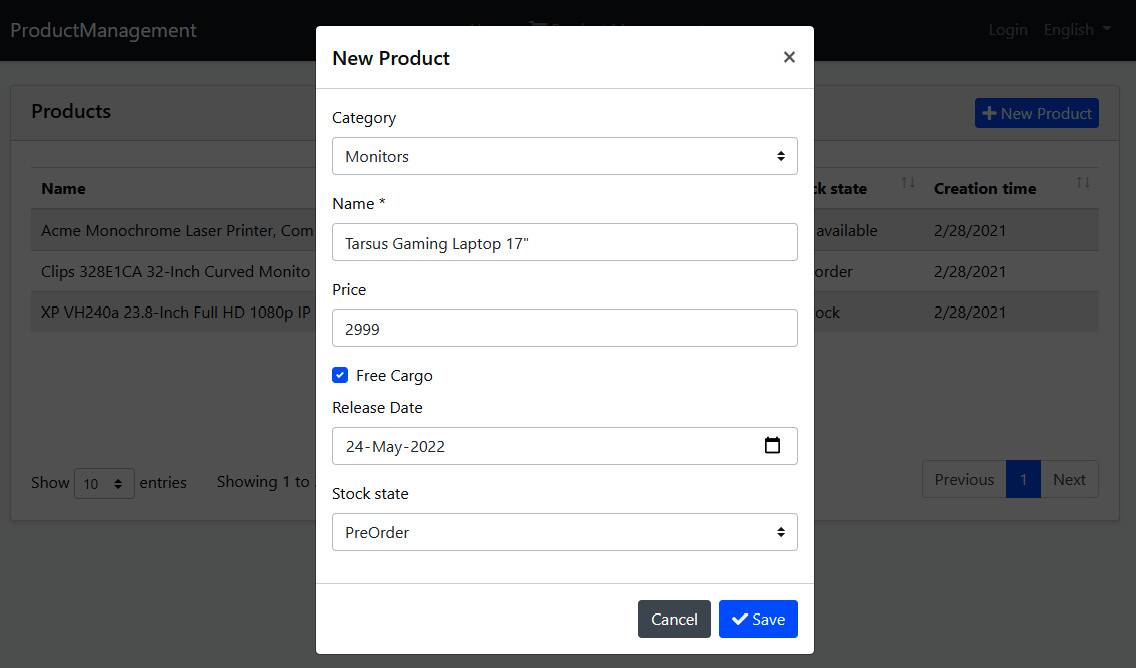Go to the Next page
This screenshot has height=668, width=1136.
[1069, 479]
